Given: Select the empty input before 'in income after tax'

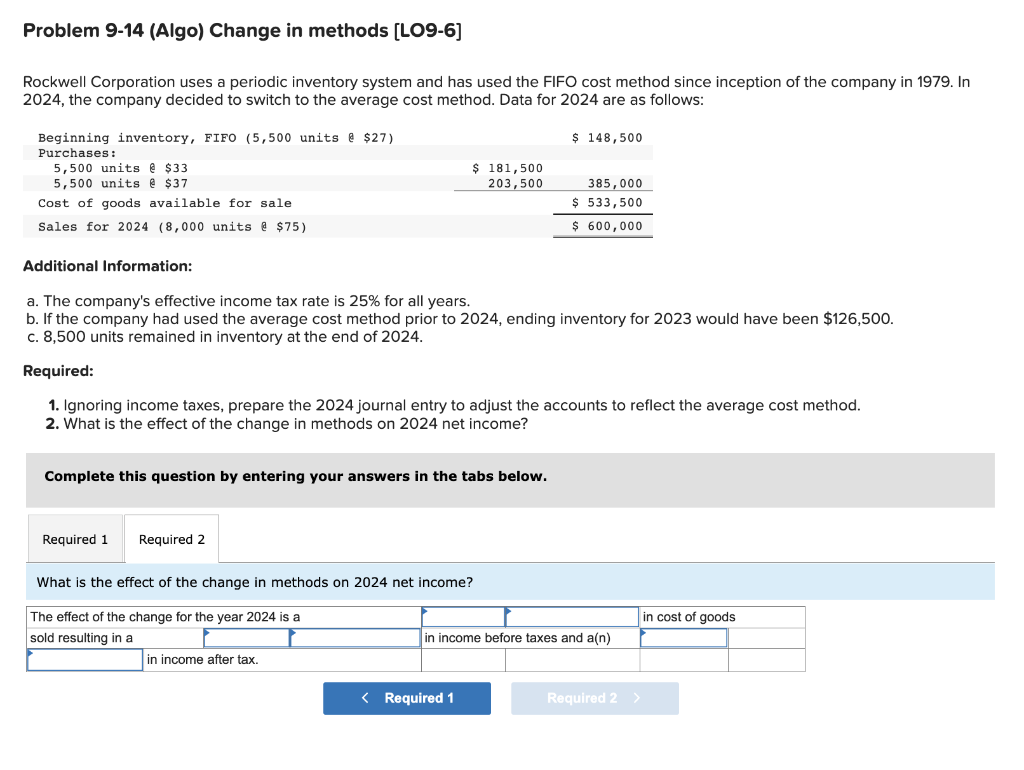Looking at the screenshot, I should click(84, 659).
